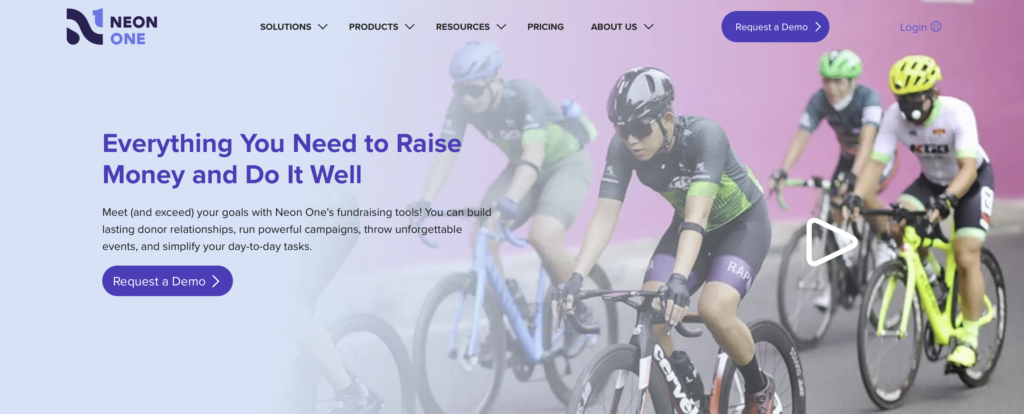Screen dimensions: 1024x414
Task: Open the Products menu label
Action: coord(374,27)
